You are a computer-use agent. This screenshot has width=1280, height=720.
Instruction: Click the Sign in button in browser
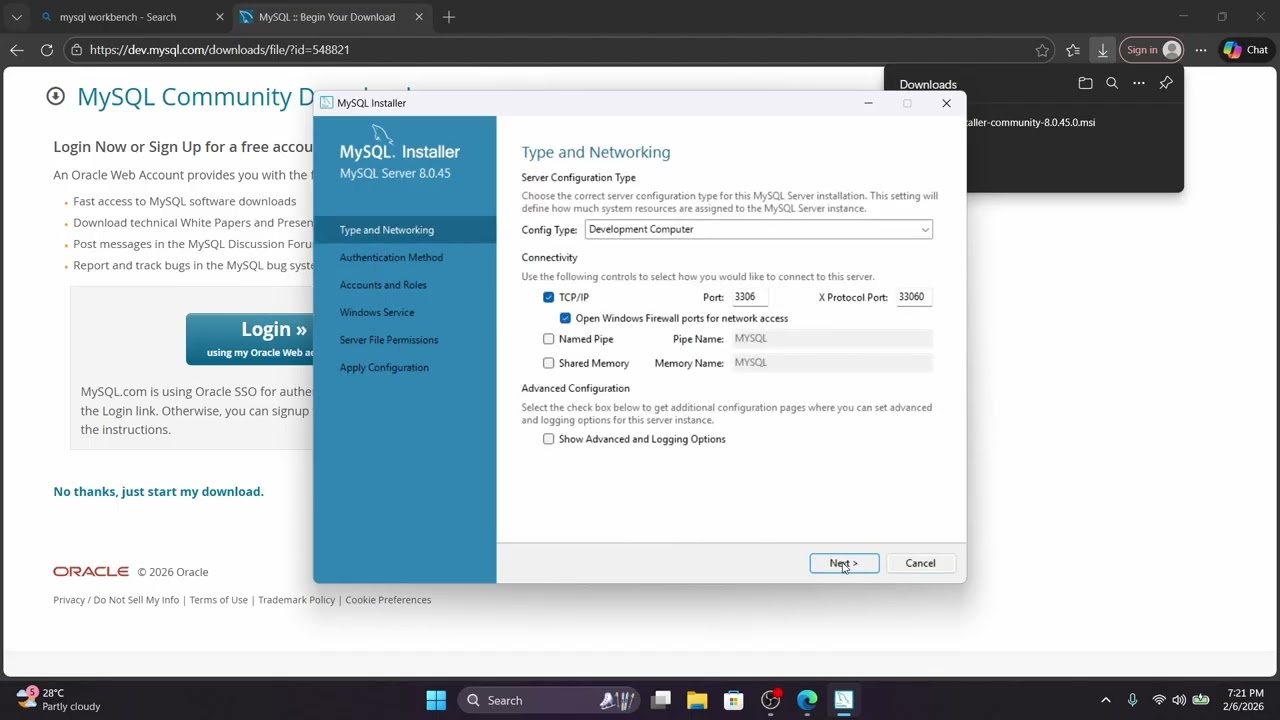1151,50
